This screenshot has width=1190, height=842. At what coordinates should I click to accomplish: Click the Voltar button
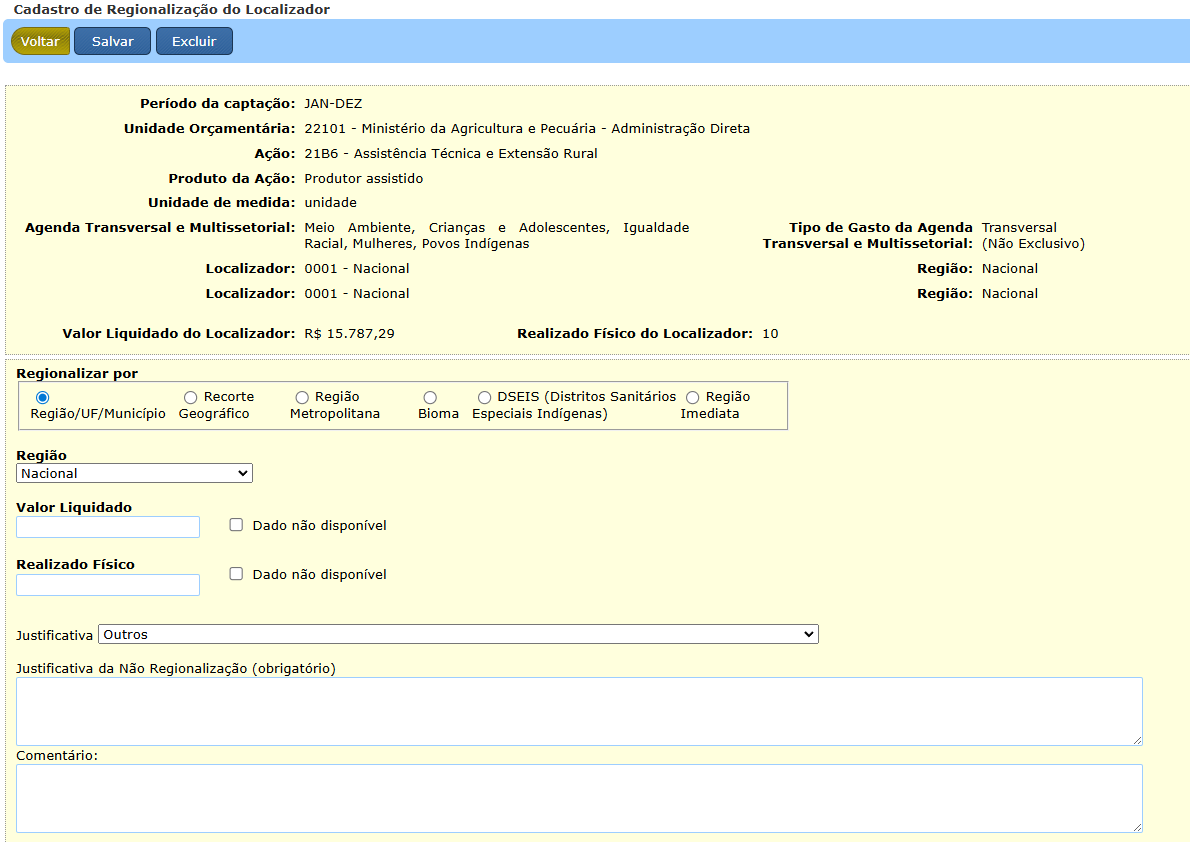40,41
